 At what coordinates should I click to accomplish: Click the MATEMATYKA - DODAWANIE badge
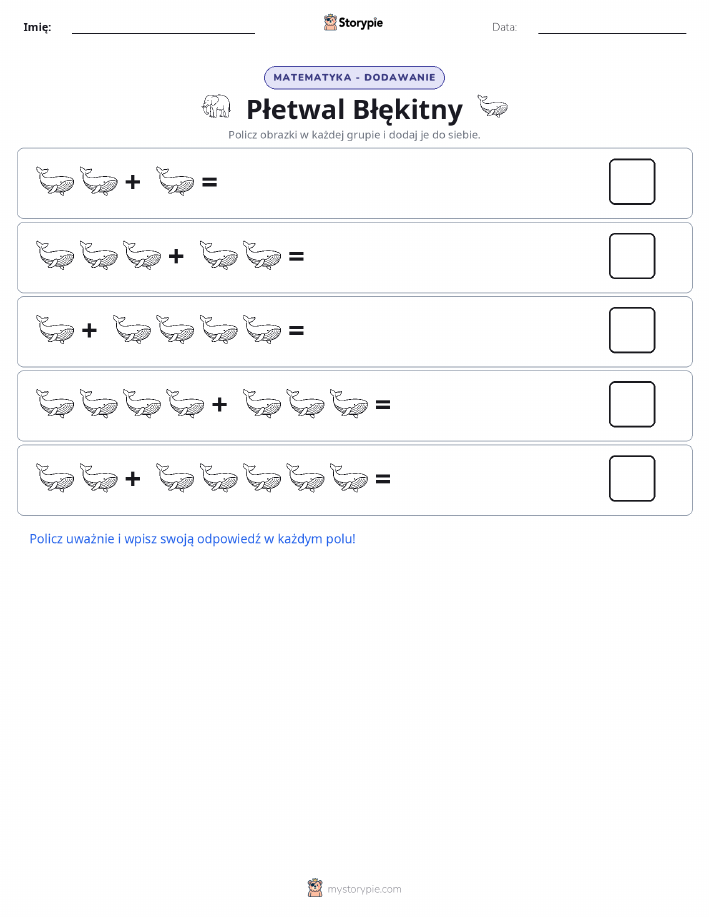pos(354,77)
